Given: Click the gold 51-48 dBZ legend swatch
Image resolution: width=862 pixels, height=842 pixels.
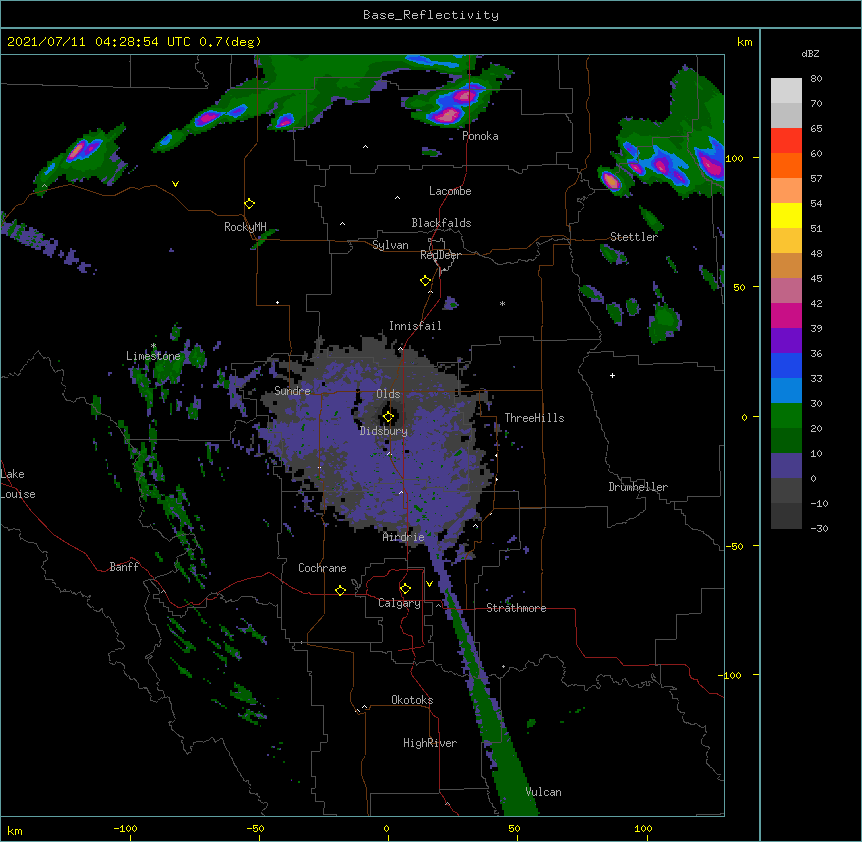Looking at the screenshot, I should tap(786, 241).
